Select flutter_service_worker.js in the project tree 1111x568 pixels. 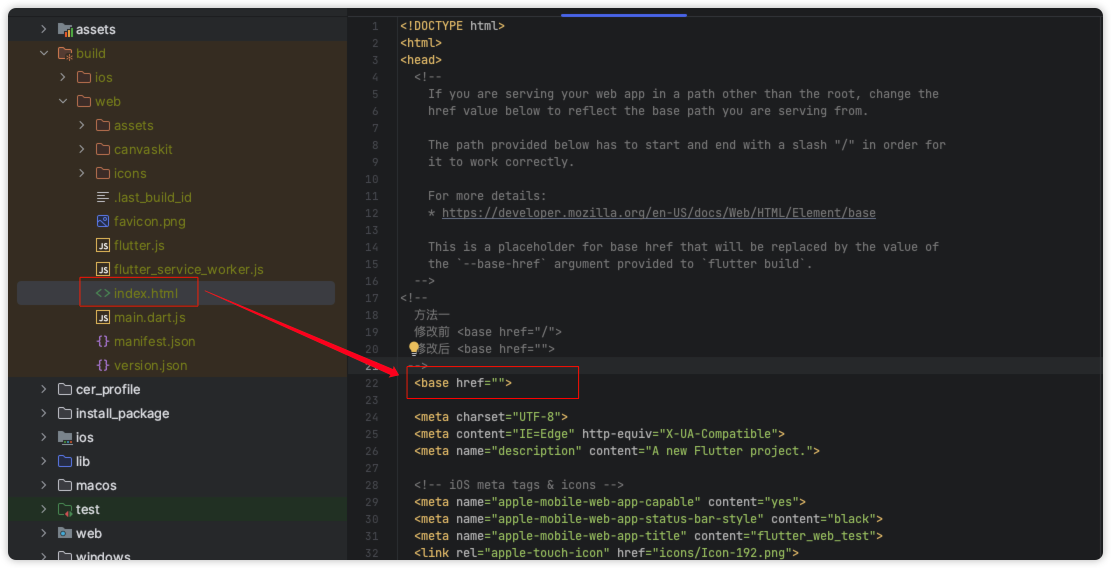[x=188, y=269]
